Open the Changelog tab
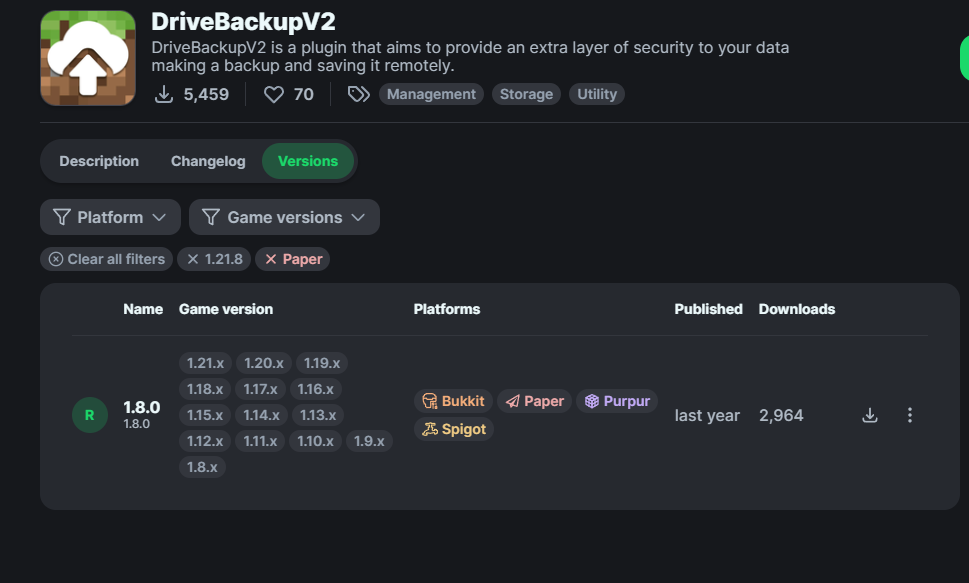The height and width of the screenshot is (583, 969). (208, 161)
